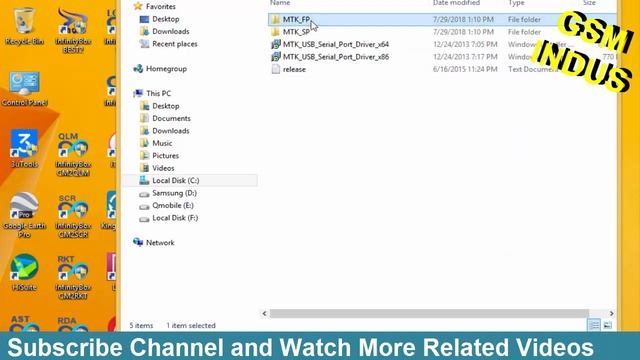Launch InfinityBox CM2QLM shortcut
This screenshot has width=640, height=360.
[73, 154]
